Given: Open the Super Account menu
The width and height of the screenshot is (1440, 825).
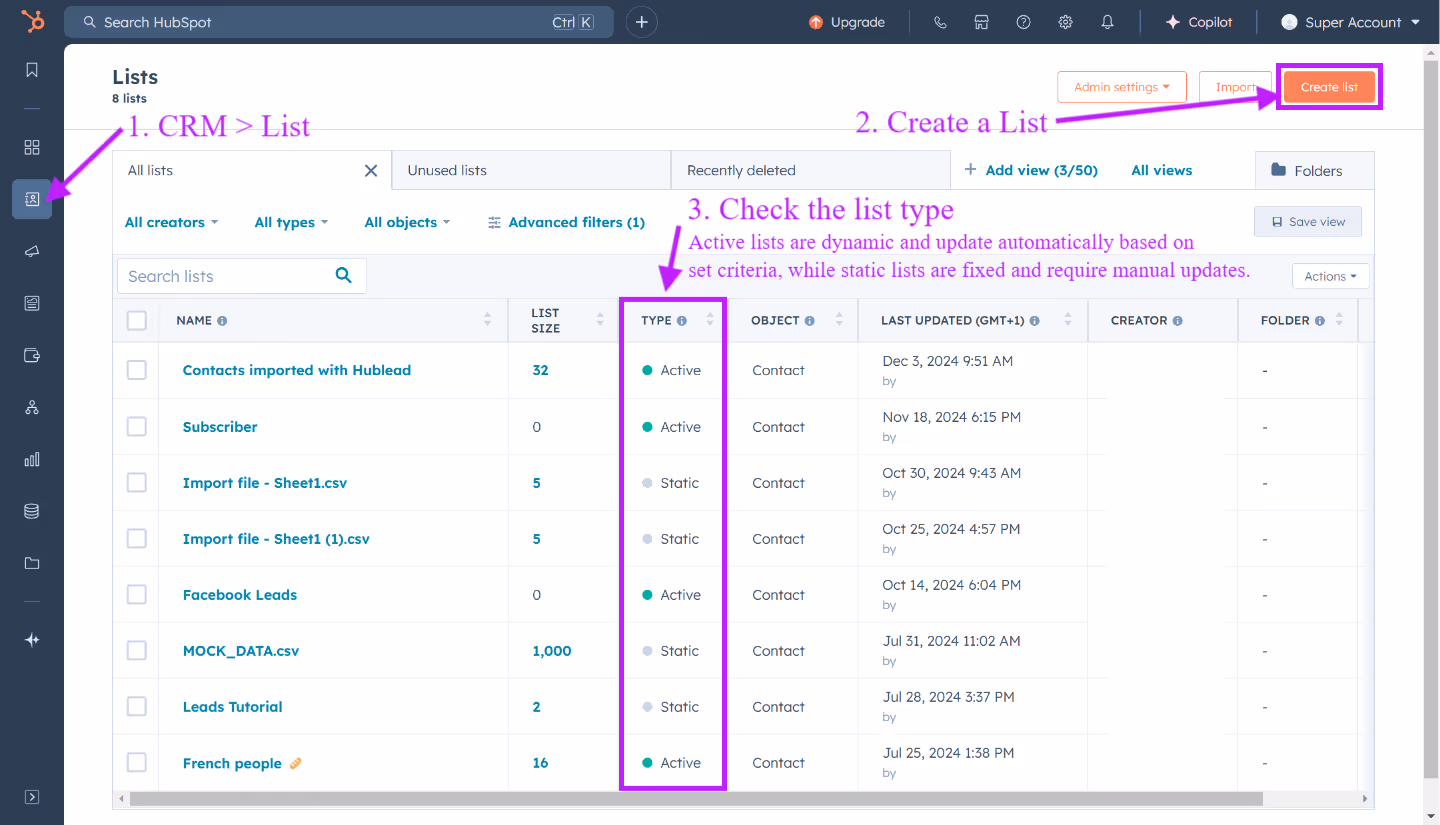Looking at the screenshot, I should [1348, 21].
